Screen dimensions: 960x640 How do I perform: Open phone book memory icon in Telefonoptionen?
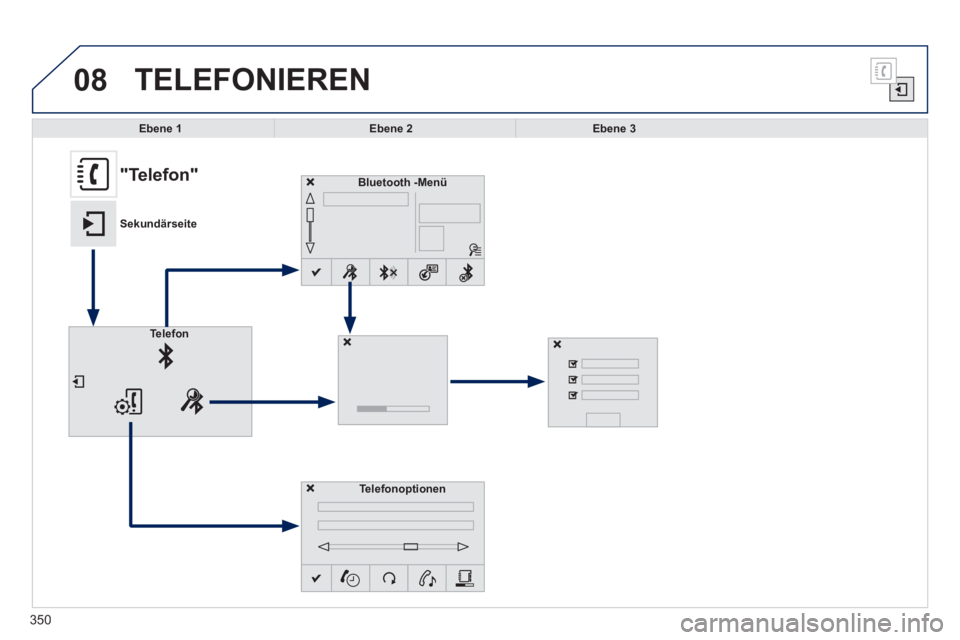[466, 578]
